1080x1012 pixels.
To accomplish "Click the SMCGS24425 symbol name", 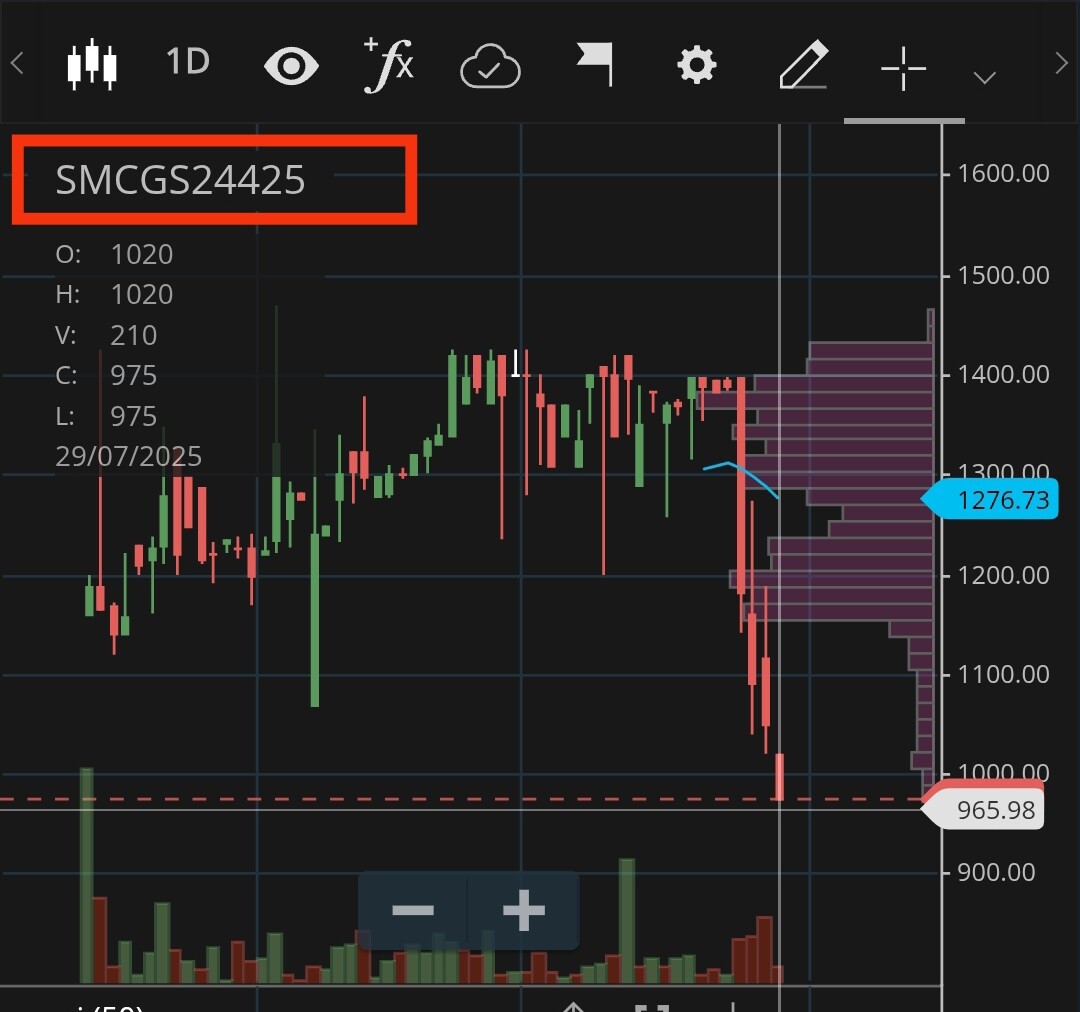I will pyautogui.click(x=180, y=180).
